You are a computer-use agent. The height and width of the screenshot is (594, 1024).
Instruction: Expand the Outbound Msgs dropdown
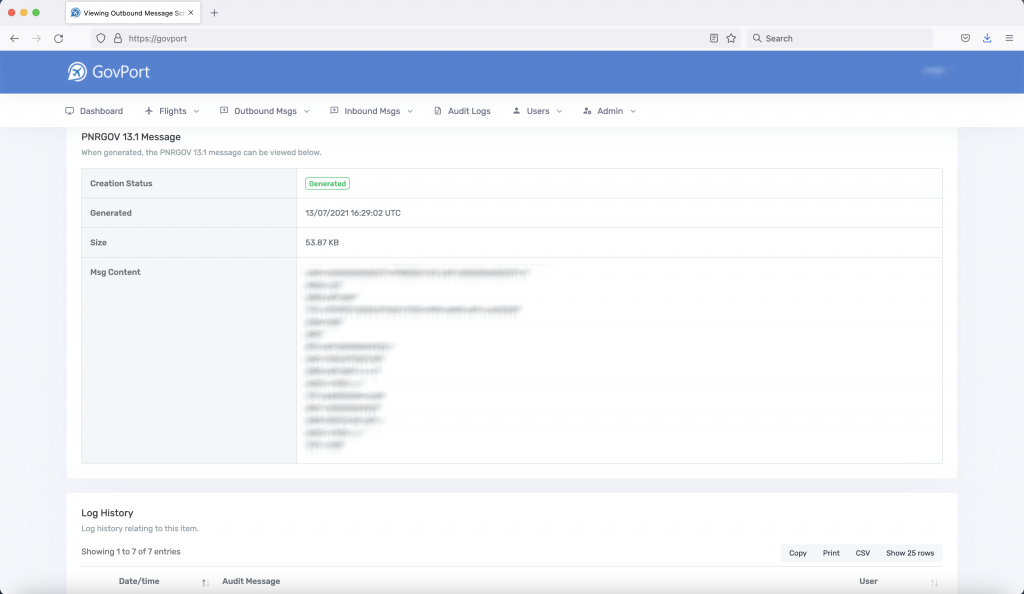[x=265, y=111]
